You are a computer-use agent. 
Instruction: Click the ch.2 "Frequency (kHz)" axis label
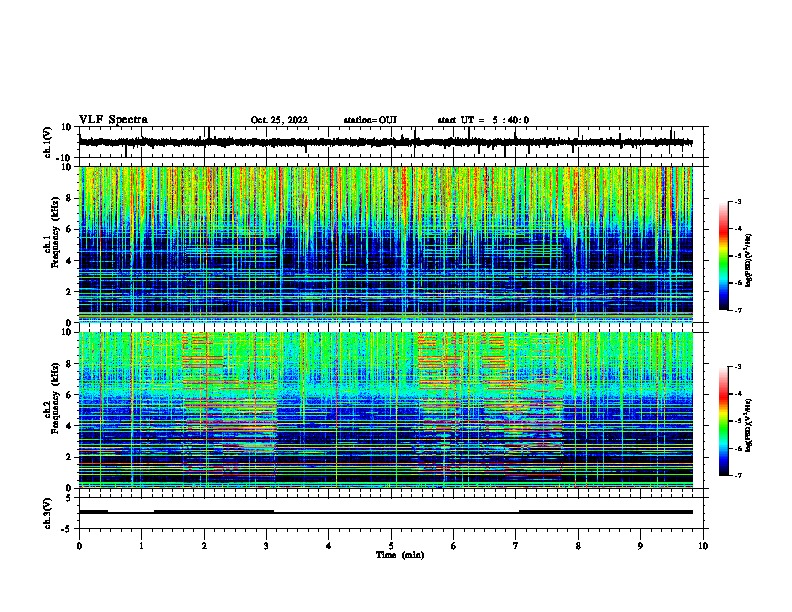[x=55, y=398]
